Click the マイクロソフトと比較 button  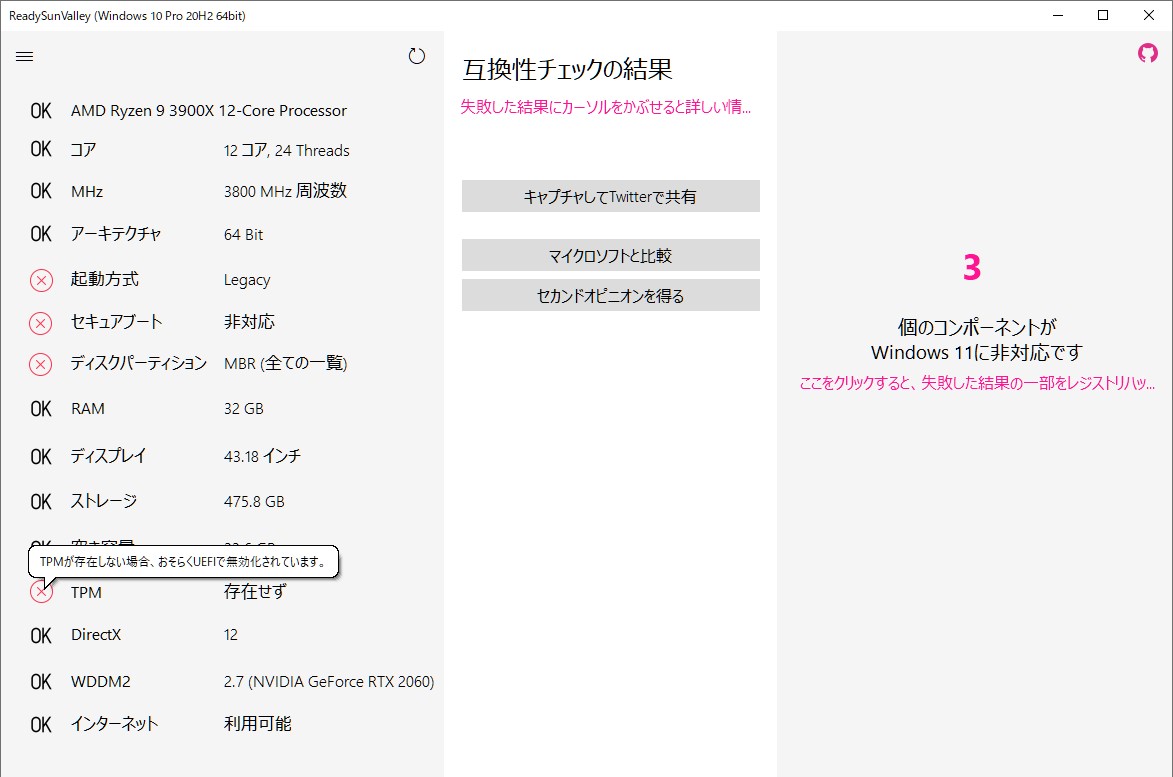(x=610, y=255)
